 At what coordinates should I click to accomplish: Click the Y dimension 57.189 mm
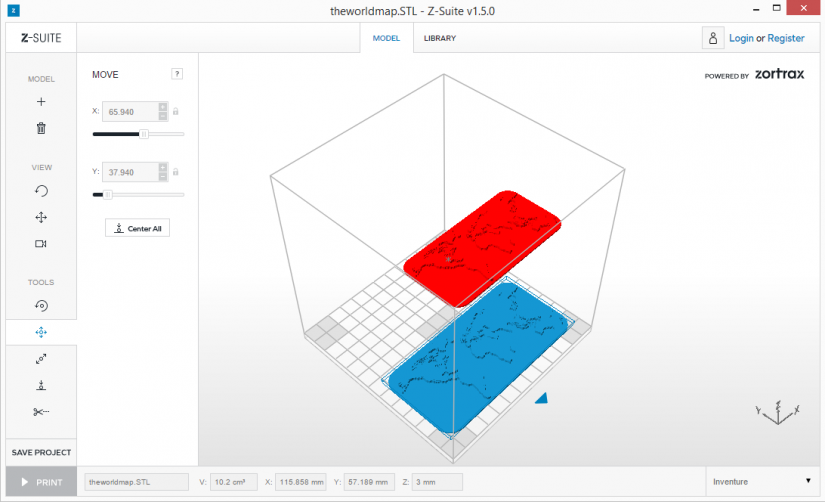[369, 481]
